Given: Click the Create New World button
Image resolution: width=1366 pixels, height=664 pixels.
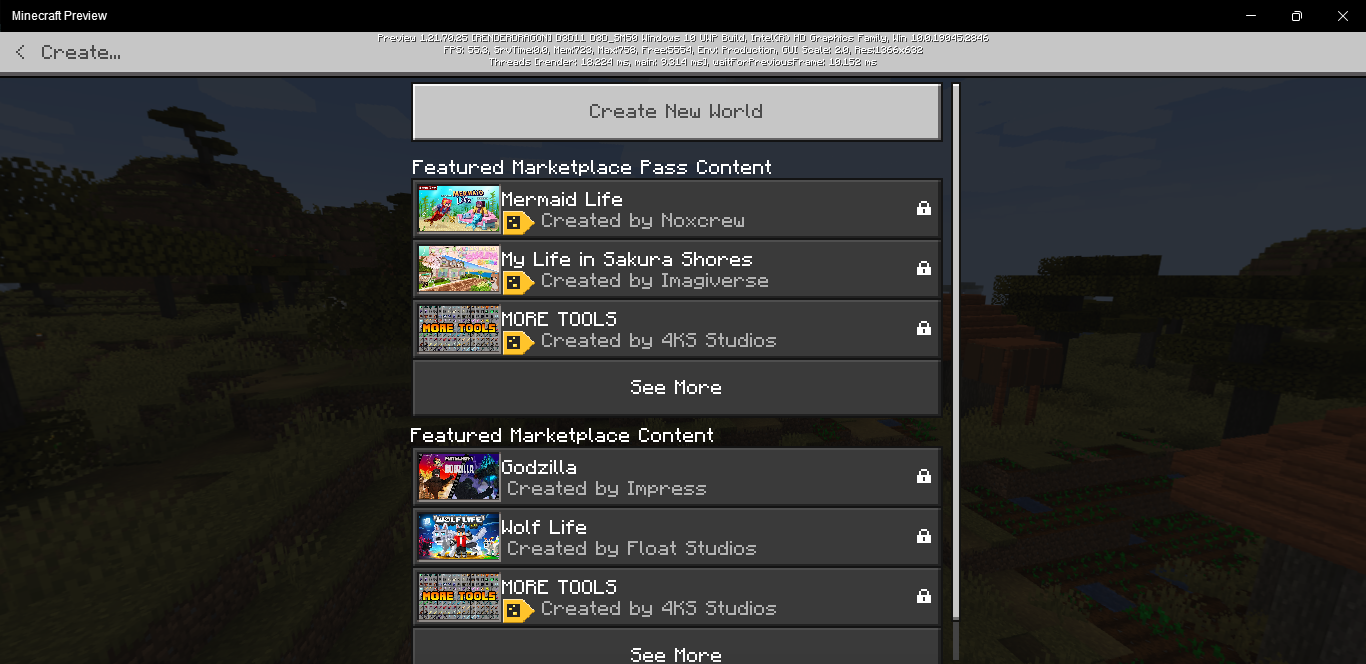Looking at the screenshot, I should point(677,111).
